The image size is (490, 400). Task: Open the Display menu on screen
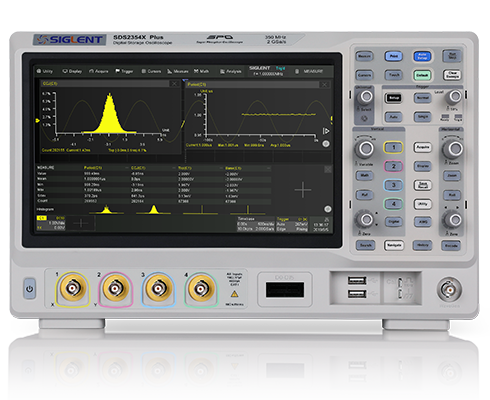pyautogui.click(x=72, y=71)
